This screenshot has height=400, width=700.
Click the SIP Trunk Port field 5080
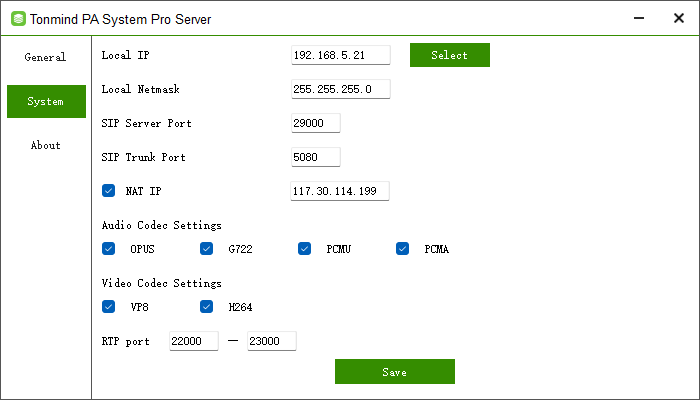point(316,157)
